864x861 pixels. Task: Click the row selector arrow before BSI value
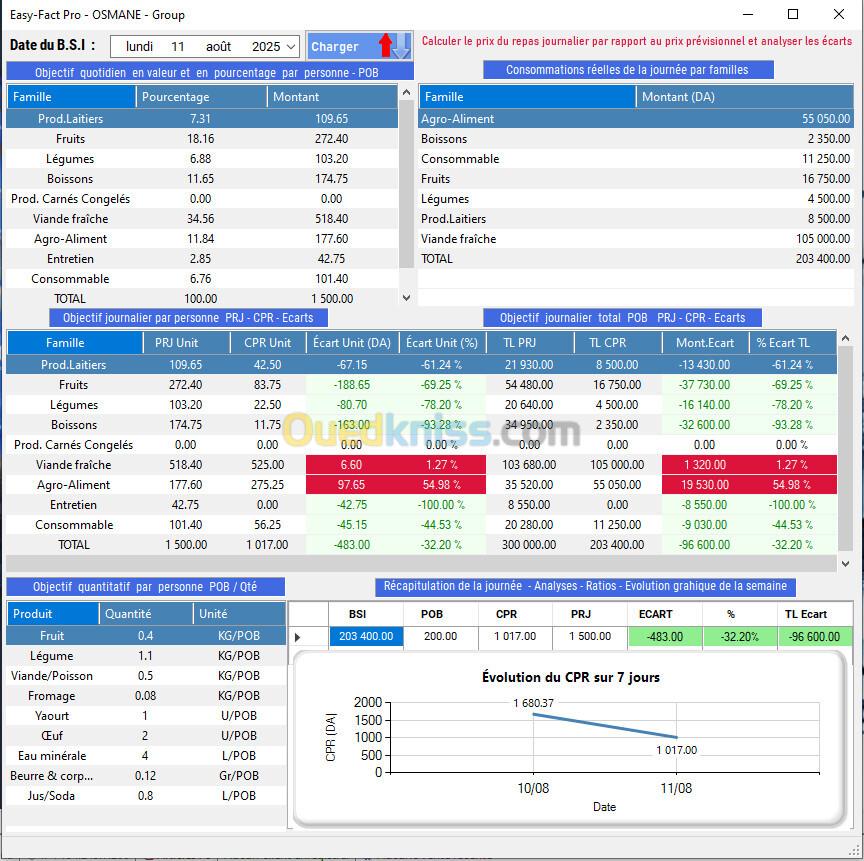pyautogui.click(x=297, y=637)
